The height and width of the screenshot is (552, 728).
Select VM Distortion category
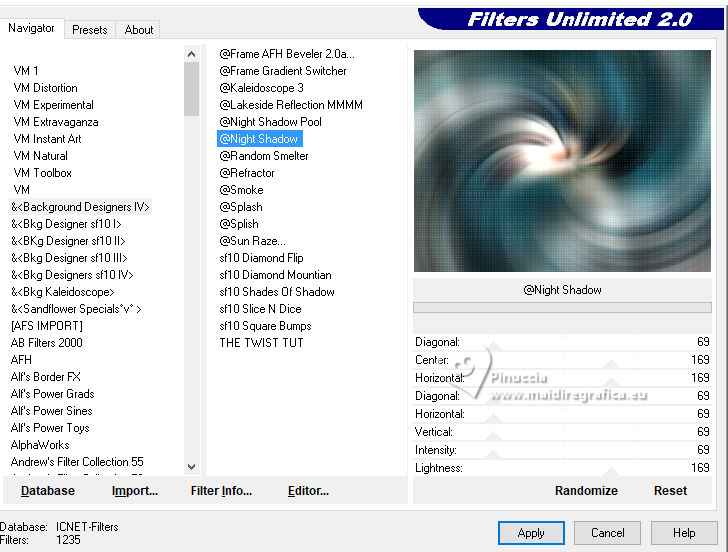click(46, 88)
